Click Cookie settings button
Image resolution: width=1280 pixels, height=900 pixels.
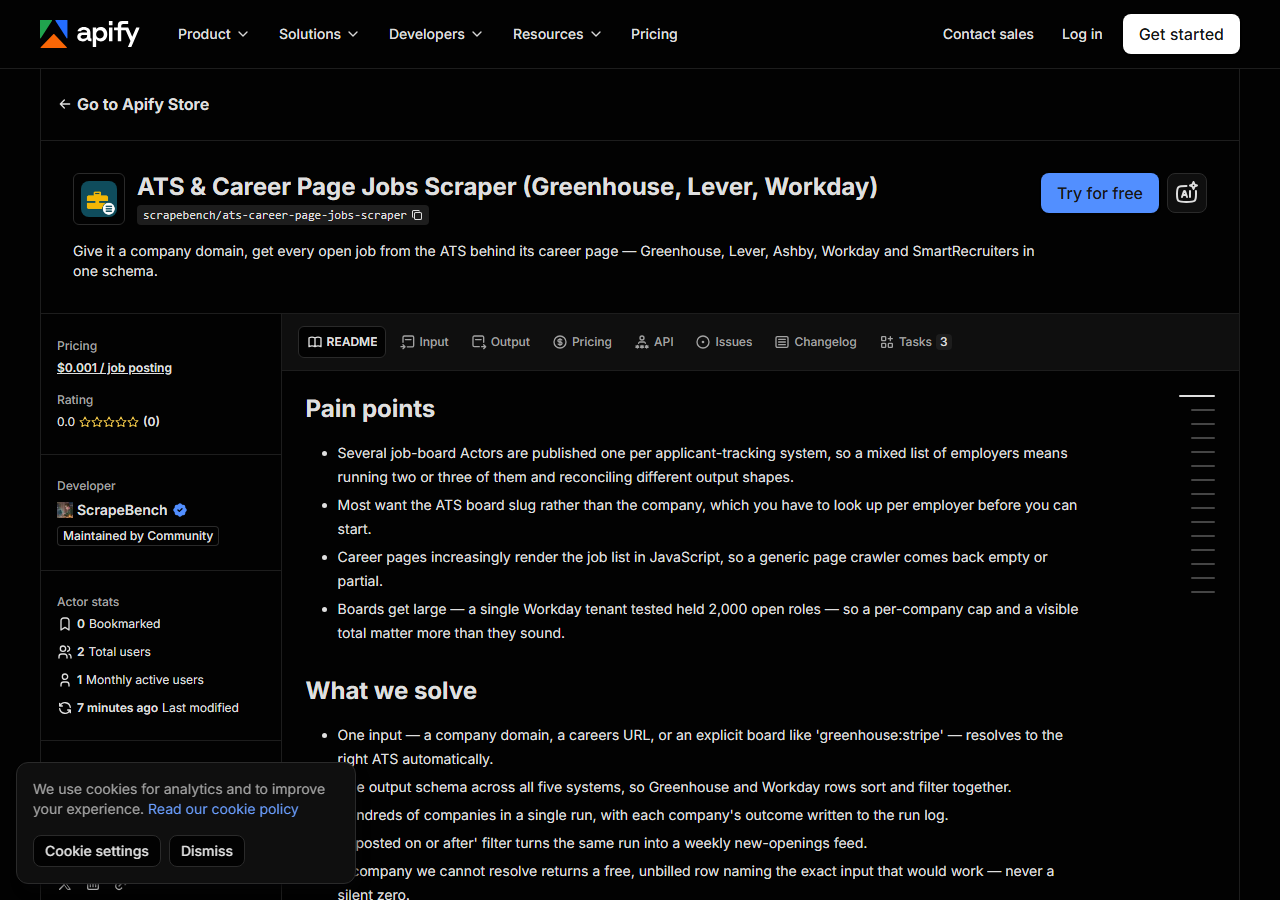pyautogui.click(x=97, y=851)
